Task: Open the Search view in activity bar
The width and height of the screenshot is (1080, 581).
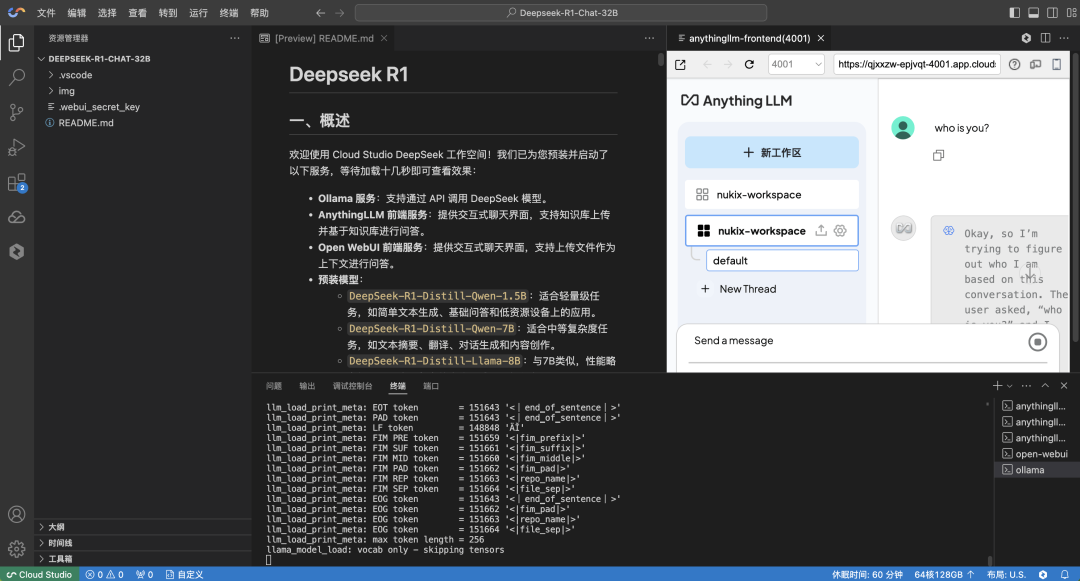Action: pos(16,77)
